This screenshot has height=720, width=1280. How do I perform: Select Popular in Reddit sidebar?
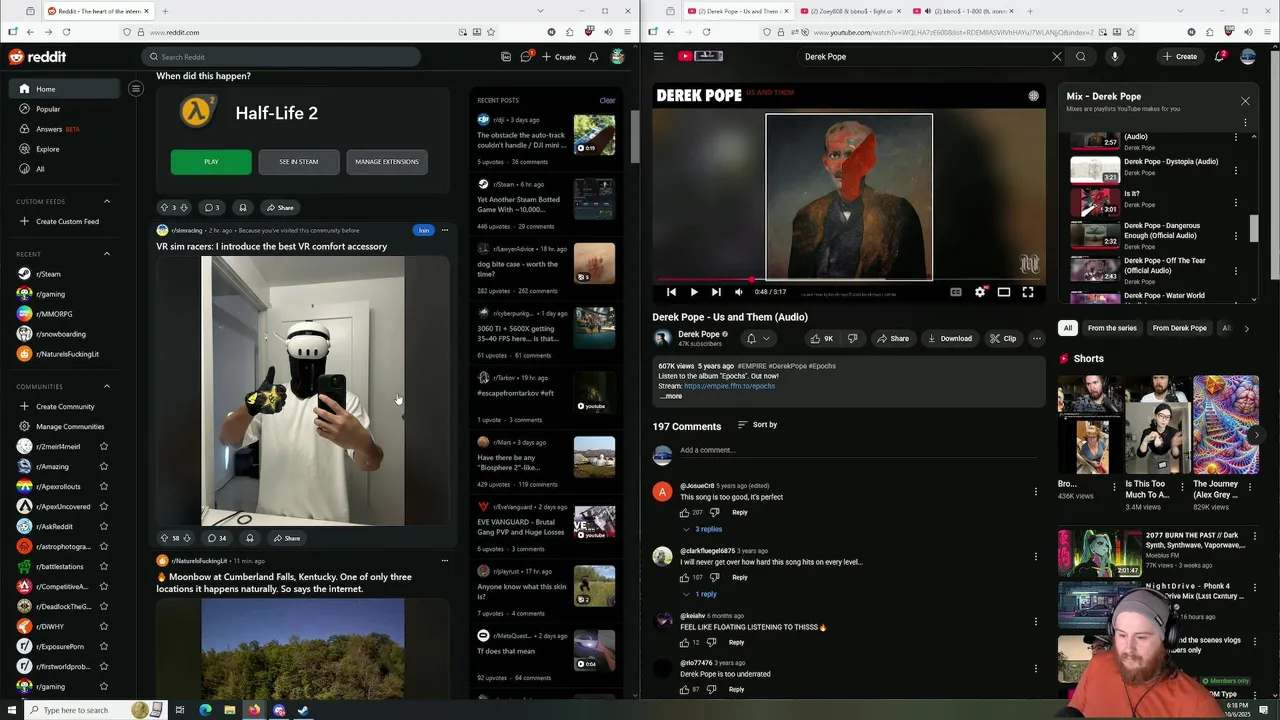pyautogui.click(x=66, y=109)
